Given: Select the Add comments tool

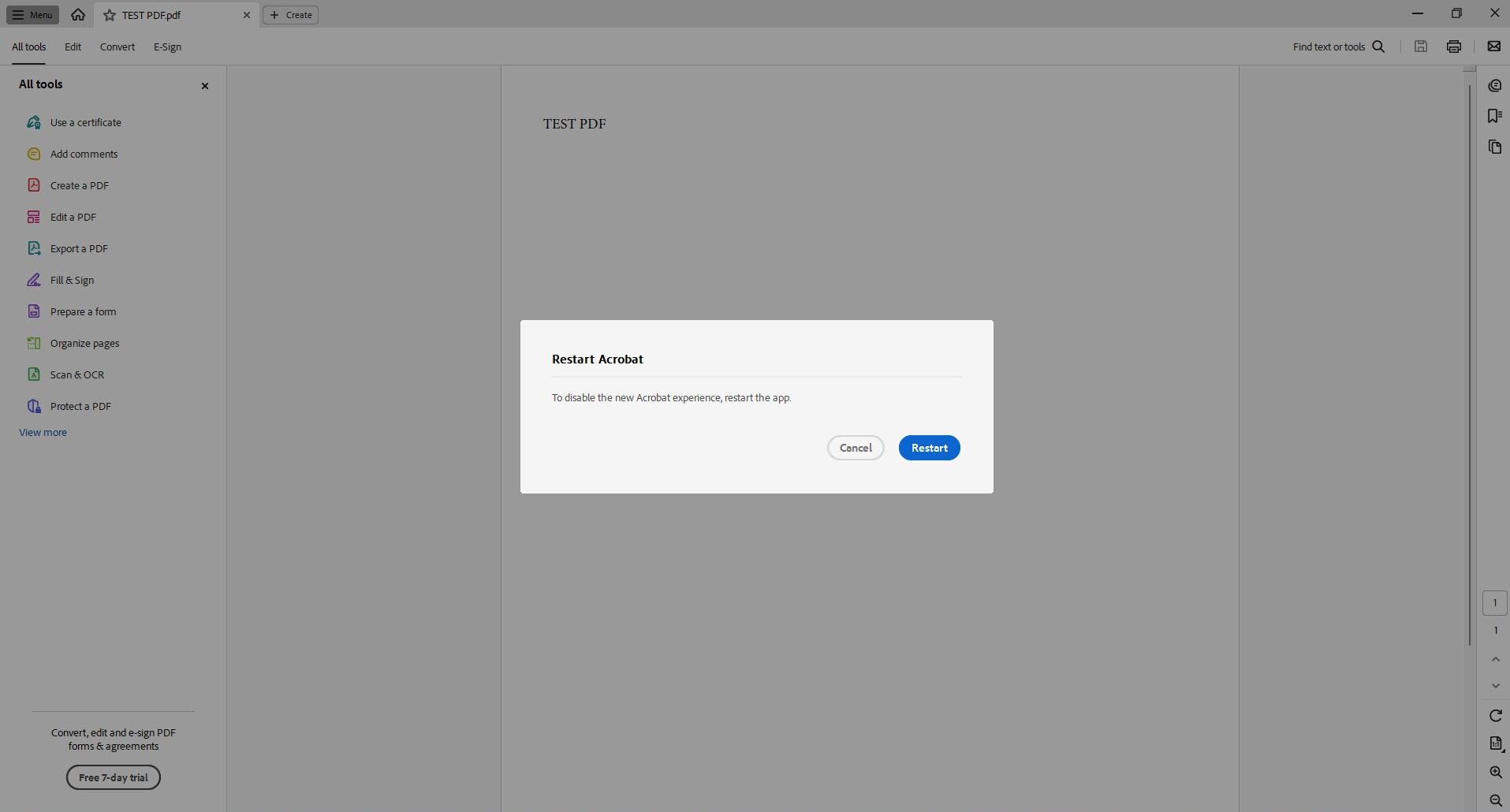Looking at the screenshot, I should coord(73,154).
